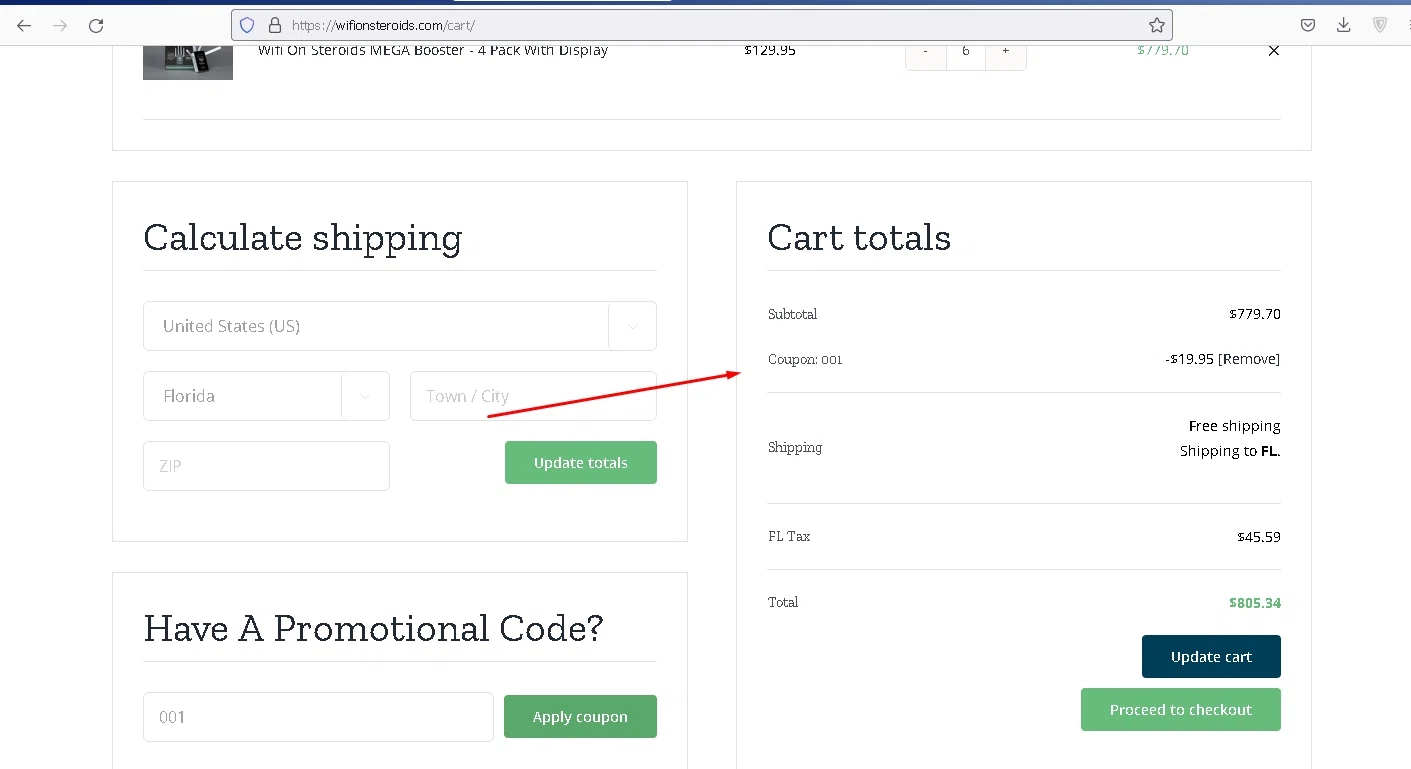Click the Cart totals heading
Viewport: 1411px width, 769px height.
(859, 238)
